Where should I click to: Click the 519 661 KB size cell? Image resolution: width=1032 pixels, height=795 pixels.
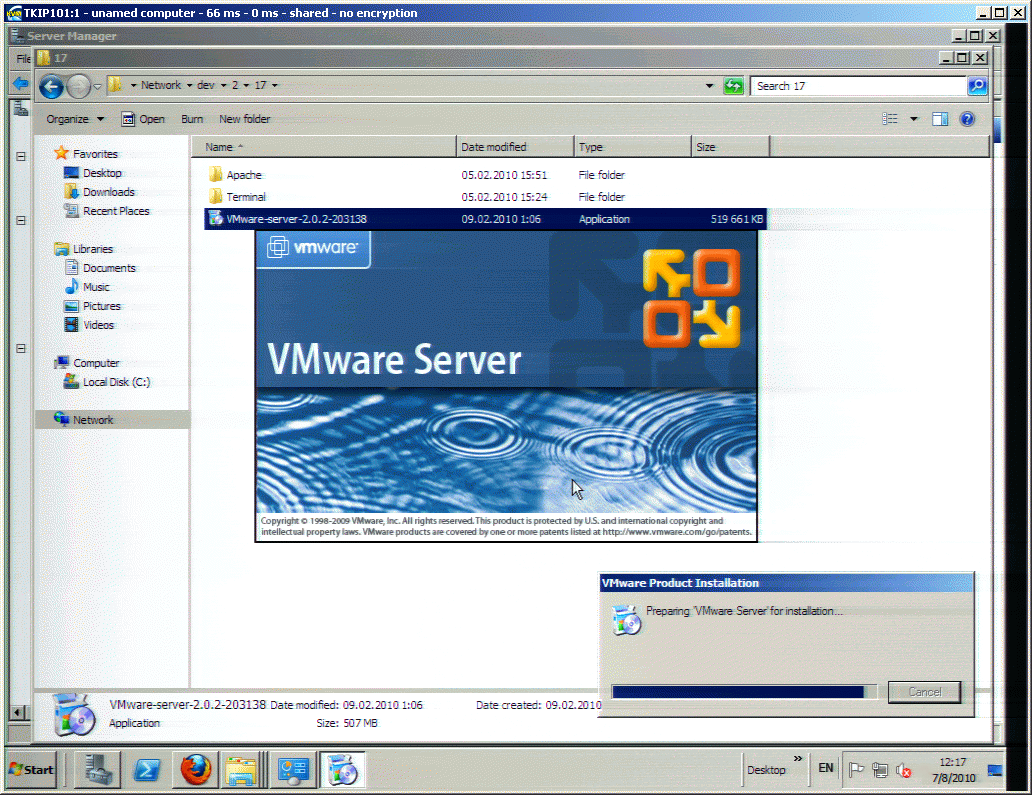(x=736, y=219)
